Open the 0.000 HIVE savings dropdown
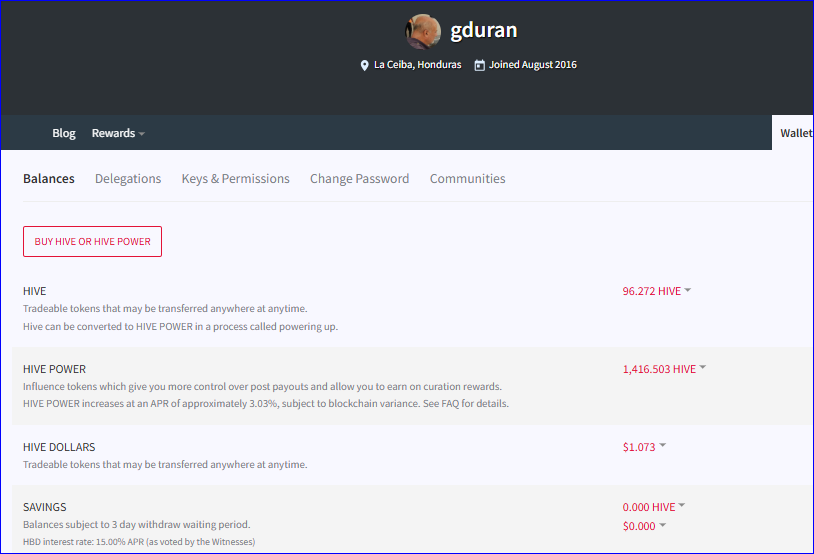This screenshot has width=814, height=554. click(654, 507)
